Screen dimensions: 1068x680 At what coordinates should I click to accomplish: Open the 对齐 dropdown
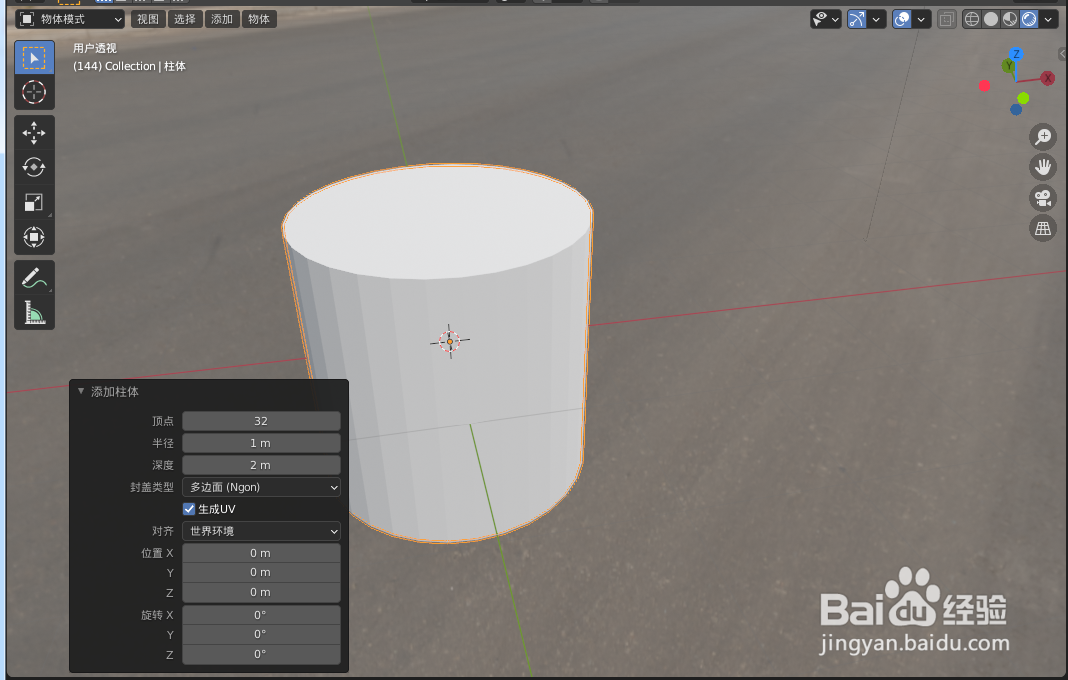pos(261,531)
